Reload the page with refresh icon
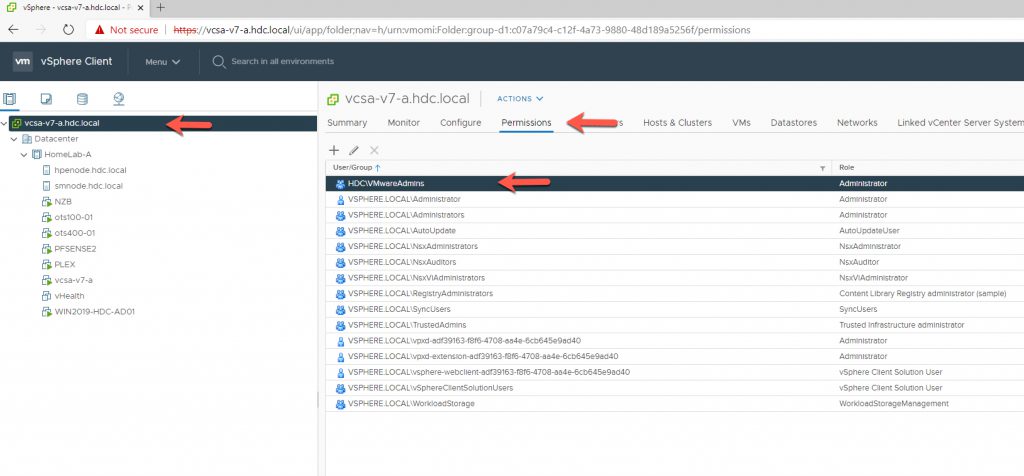Image resolution: width=1024 pixels, height=476 pixels. click(68, 29)
